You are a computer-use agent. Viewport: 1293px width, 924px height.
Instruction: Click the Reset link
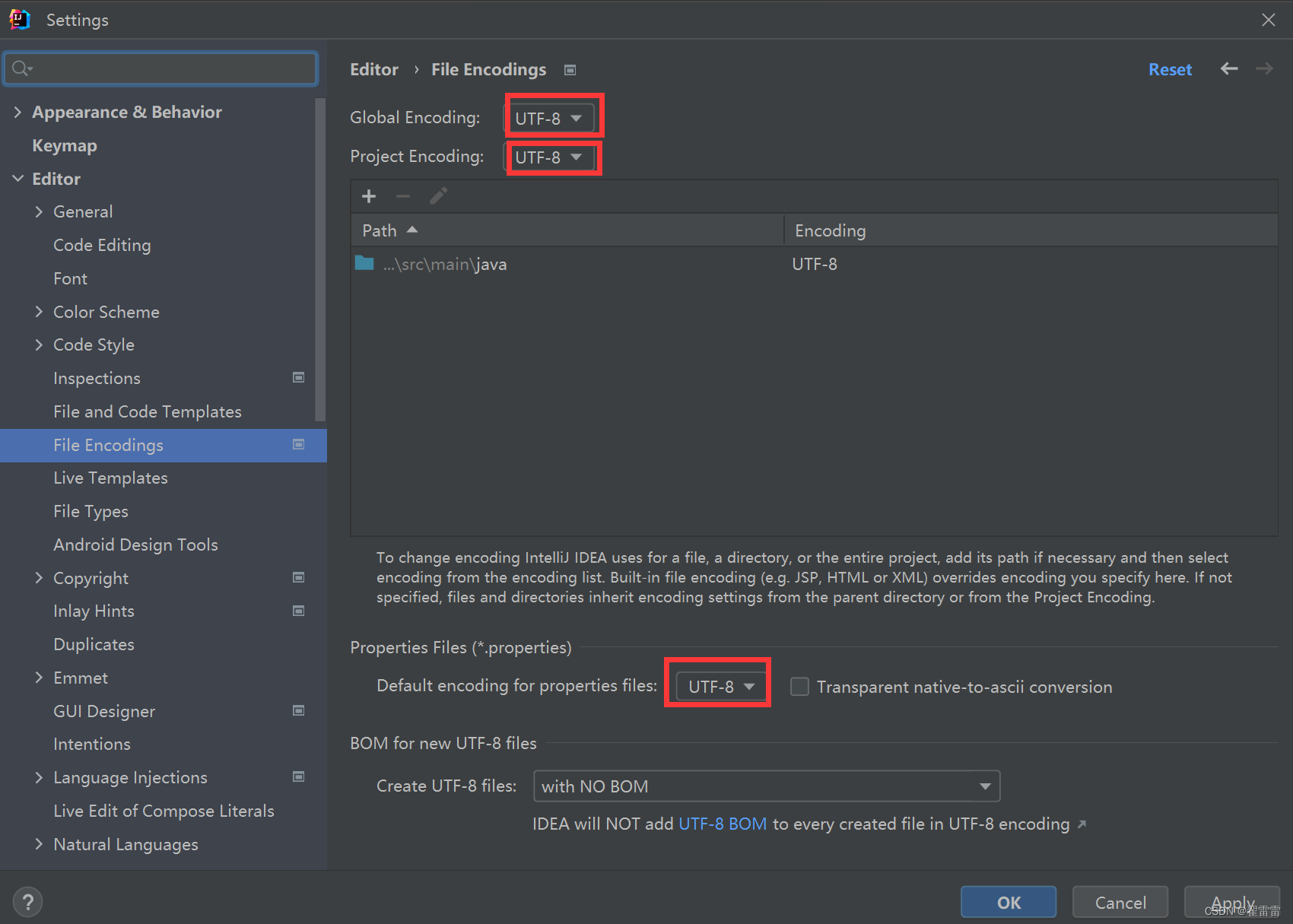(x=1170, y=69)
